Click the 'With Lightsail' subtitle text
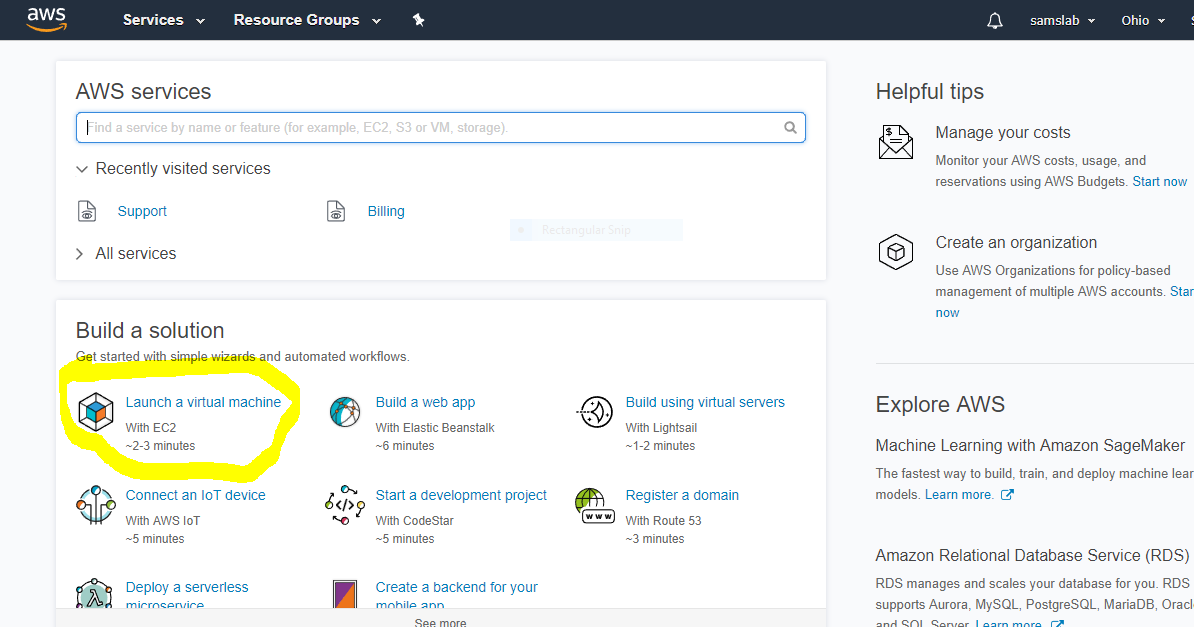Image resolution: width=1194 pixels, height=627 pixels. coord(661,428)
